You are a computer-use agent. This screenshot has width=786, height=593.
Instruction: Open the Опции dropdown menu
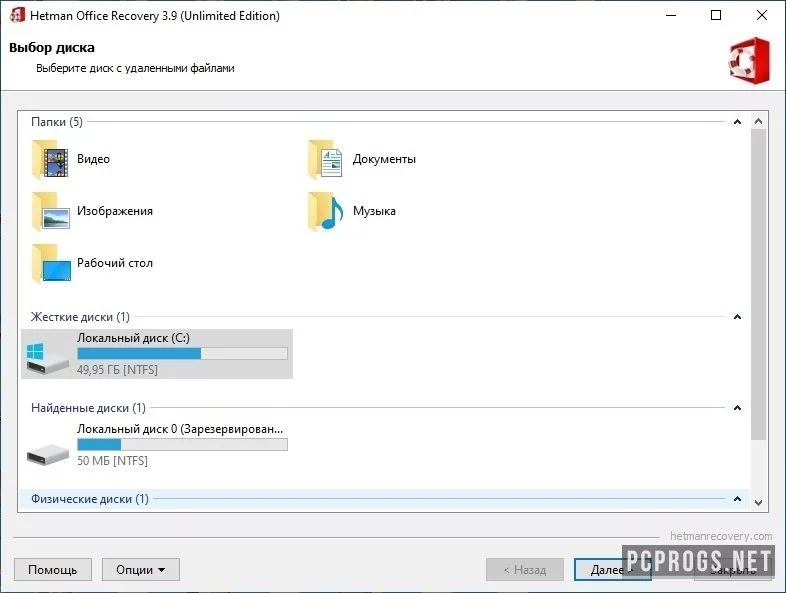click(x=141, y=570)
